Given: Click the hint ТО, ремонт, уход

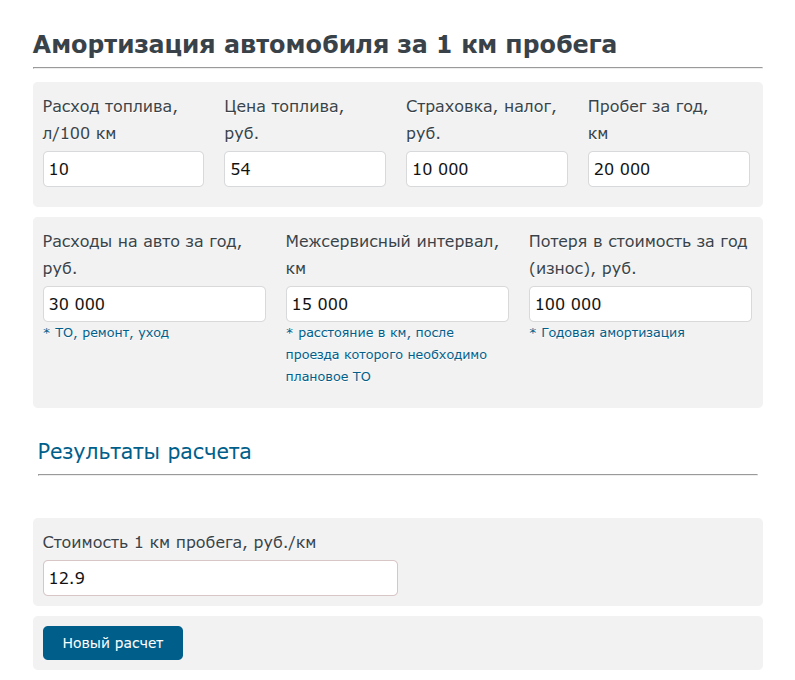Looking at the screenshot, I should click(106, 333).
